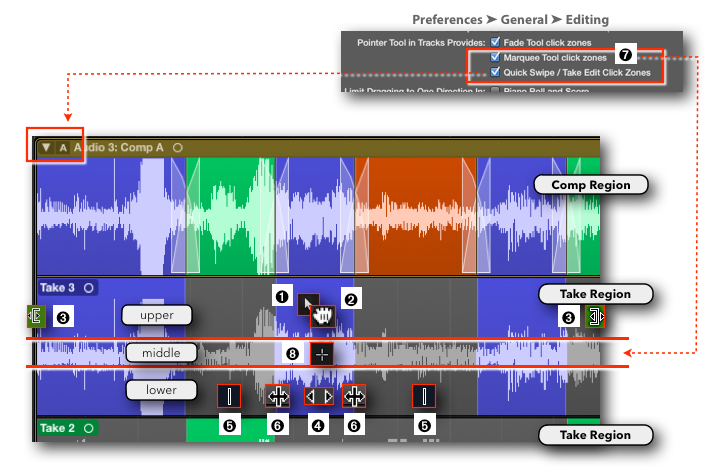Toggle Quick Swipe / Take Edit Click Zones checkbox
This screenshot has width=724, height=473.
[495, 72]
